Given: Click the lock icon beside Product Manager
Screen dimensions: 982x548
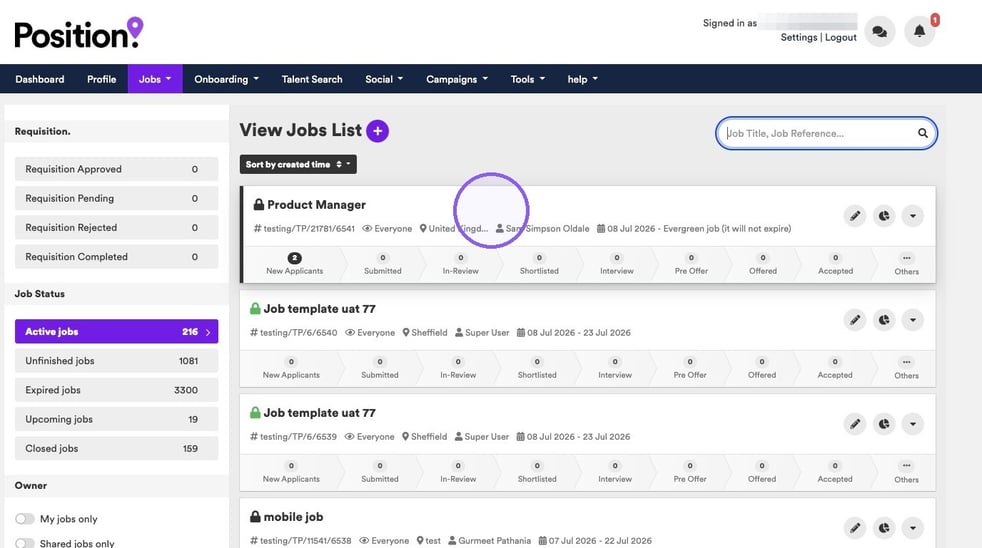Looking at the screenshot, I should coord(259,204).
